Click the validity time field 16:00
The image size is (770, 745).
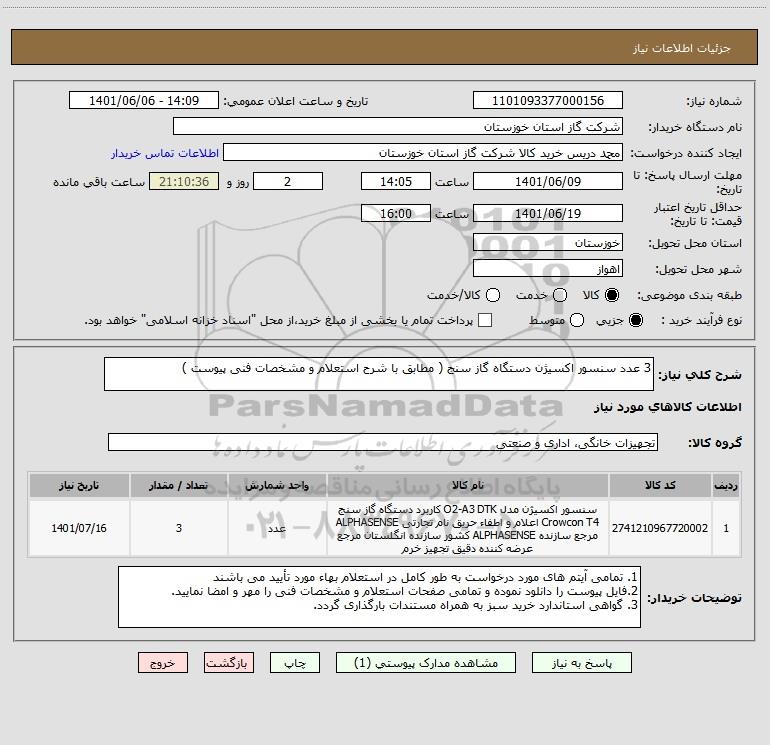coord(396,214)
